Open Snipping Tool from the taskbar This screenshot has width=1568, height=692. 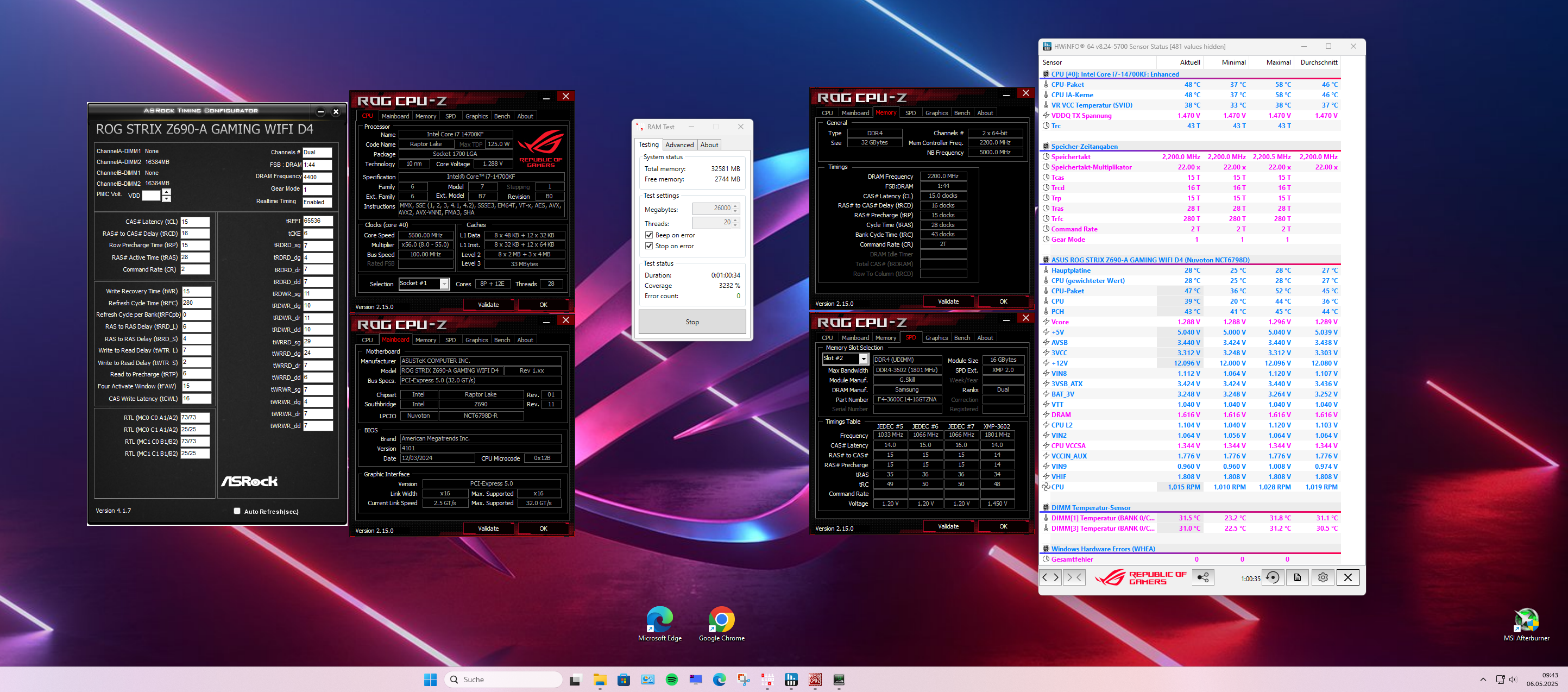click(x=743, y=680)
